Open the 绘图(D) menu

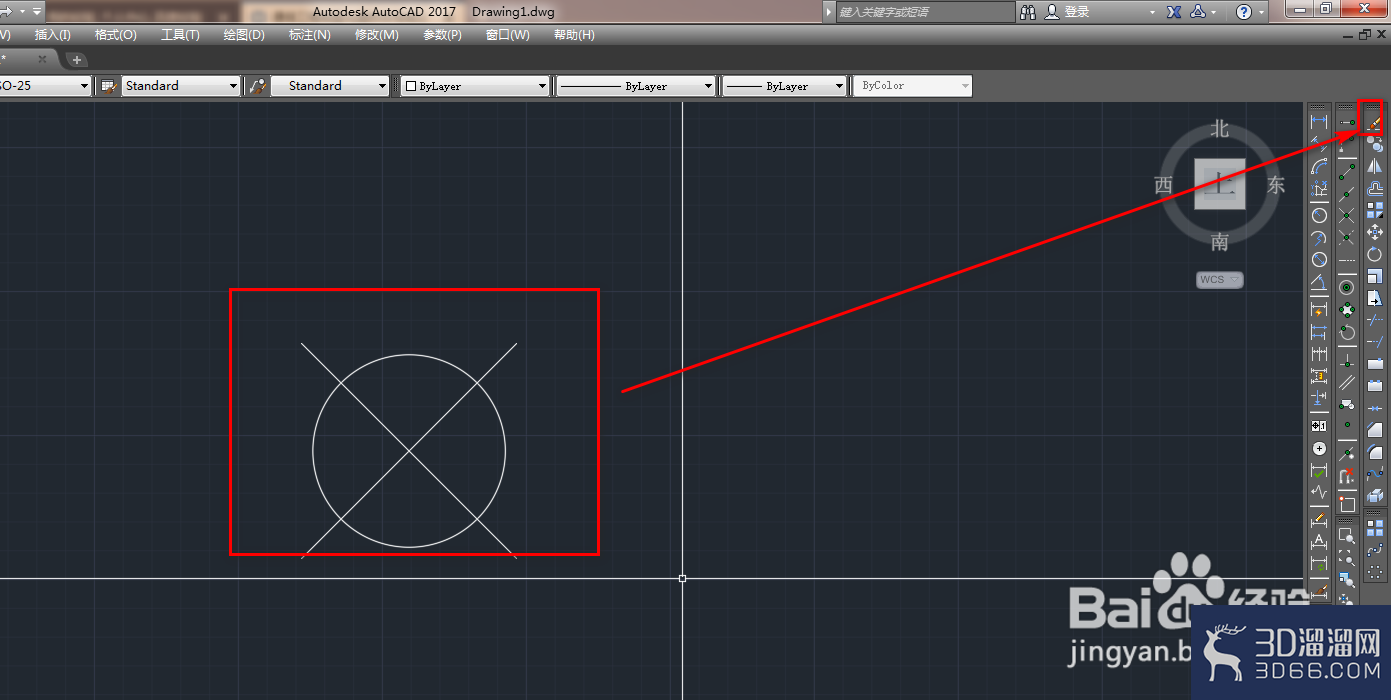click(244, 34)
